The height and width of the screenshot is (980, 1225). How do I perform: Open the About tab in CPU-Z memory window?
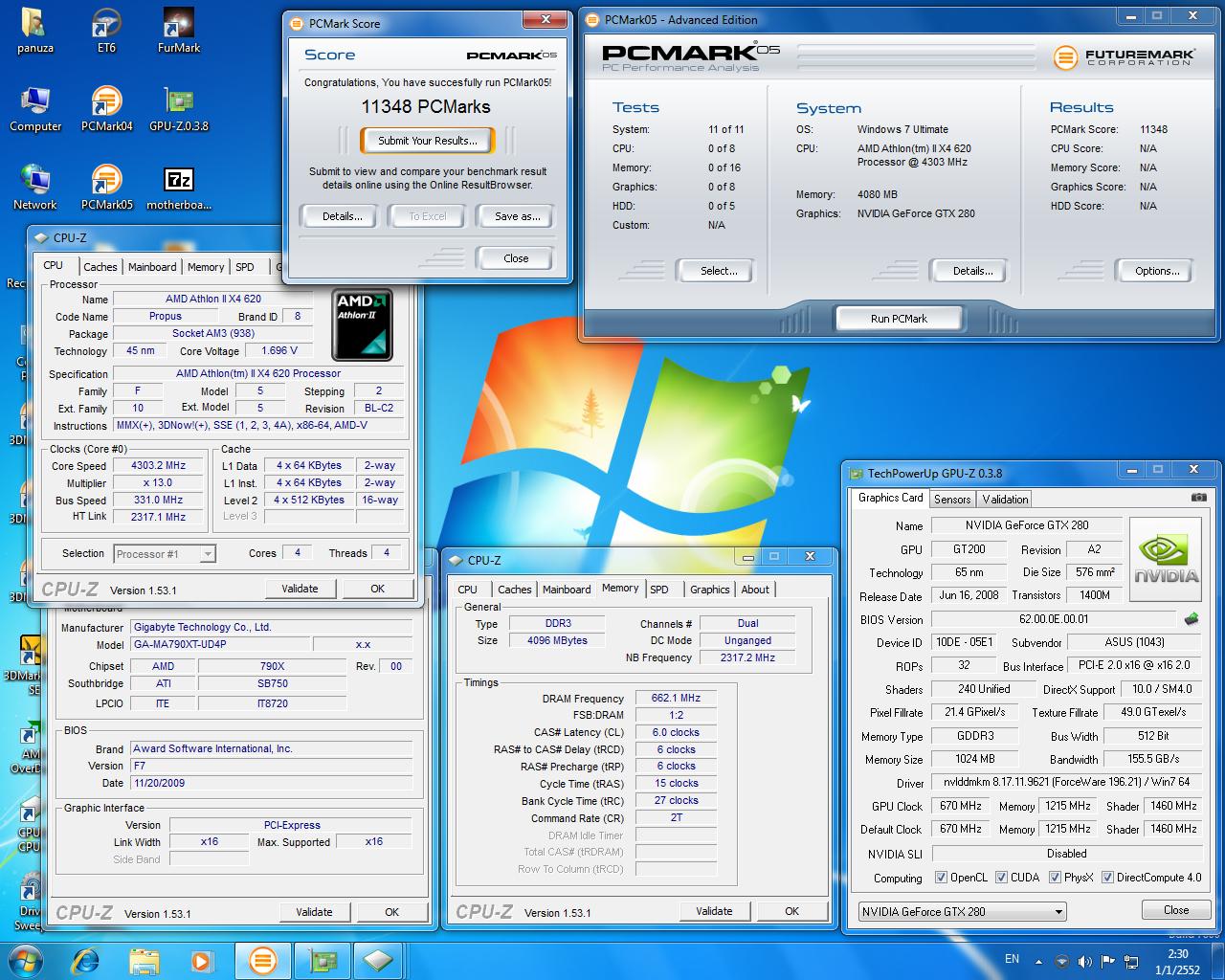point(755,590)
